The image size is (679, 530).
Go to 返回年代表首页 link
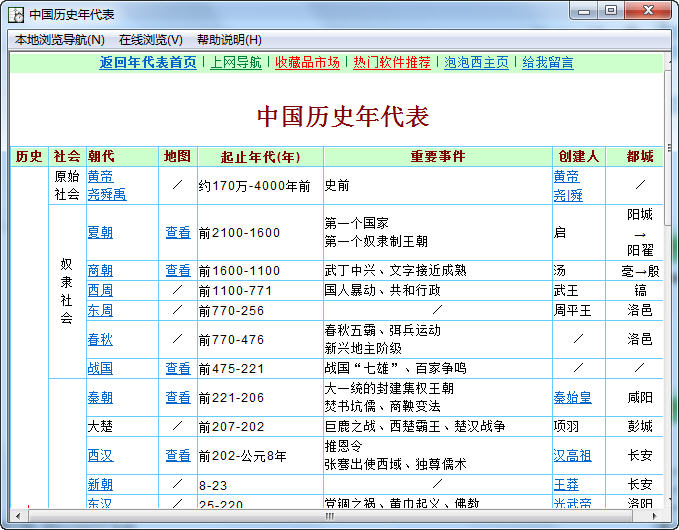click(x=148, y=62)
